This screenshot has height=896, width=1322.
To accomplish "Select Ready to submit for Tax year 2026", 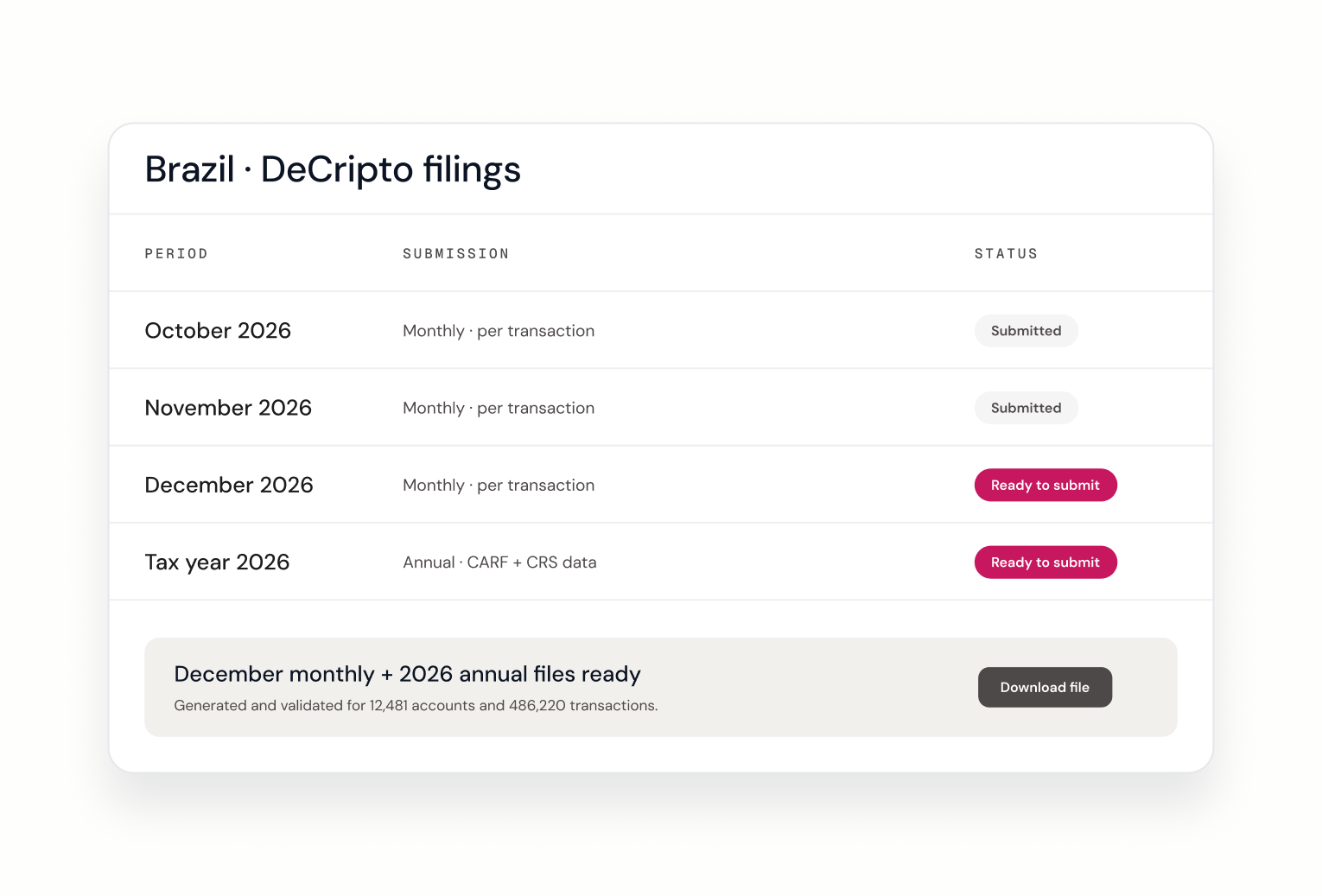I will [1046, 562].
